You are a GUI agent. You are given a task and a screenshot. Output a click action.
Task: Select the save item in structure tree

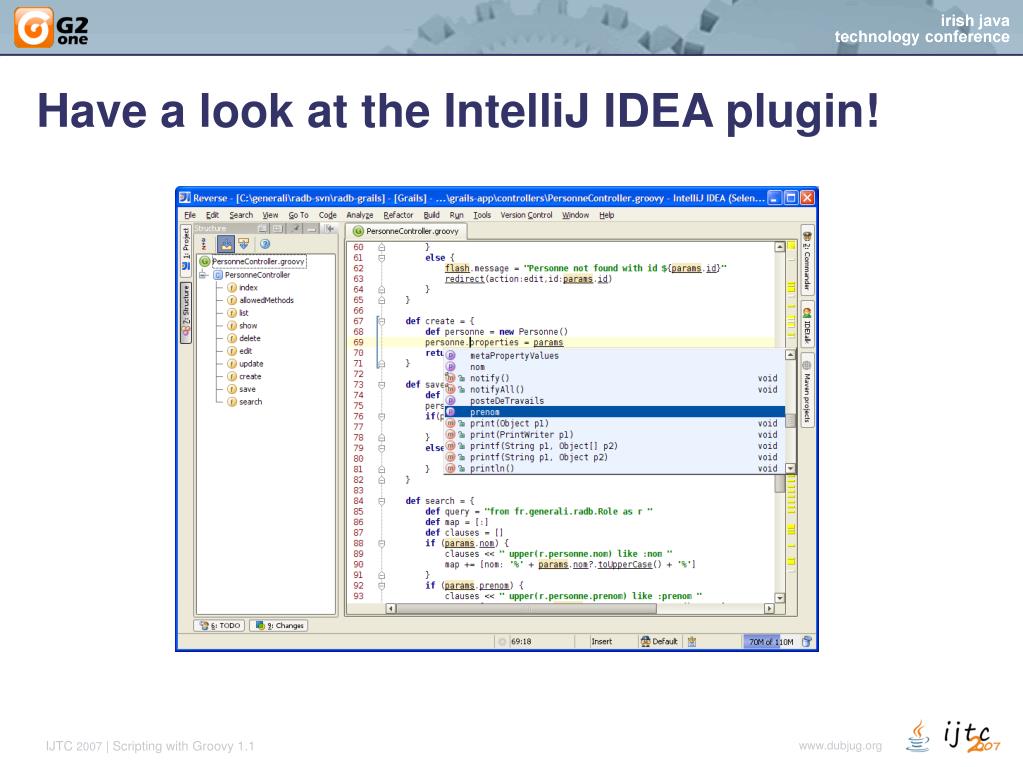pos(241,389)
